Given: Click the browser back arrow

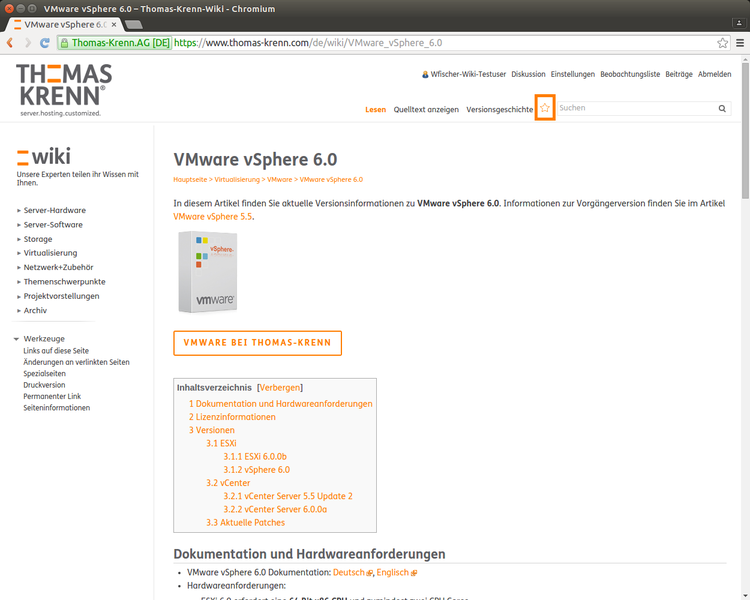Looking at the screenshot, I should coord(10,43).
